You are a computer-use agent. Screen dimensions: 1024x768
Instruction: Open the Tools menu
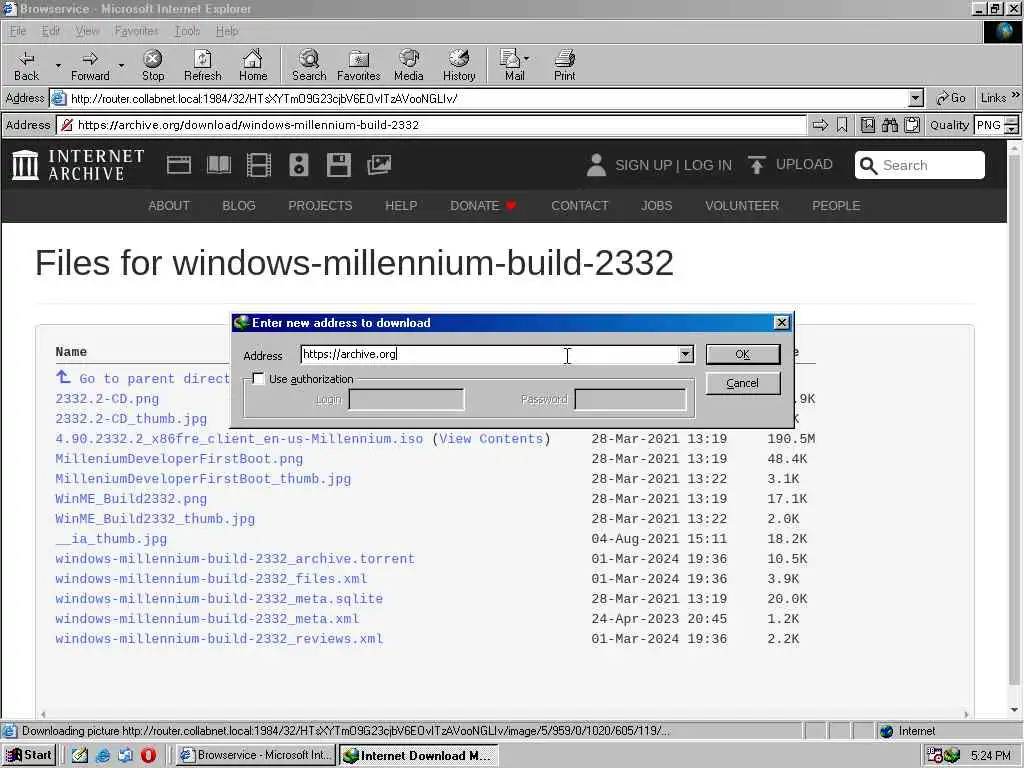(187, 31)
